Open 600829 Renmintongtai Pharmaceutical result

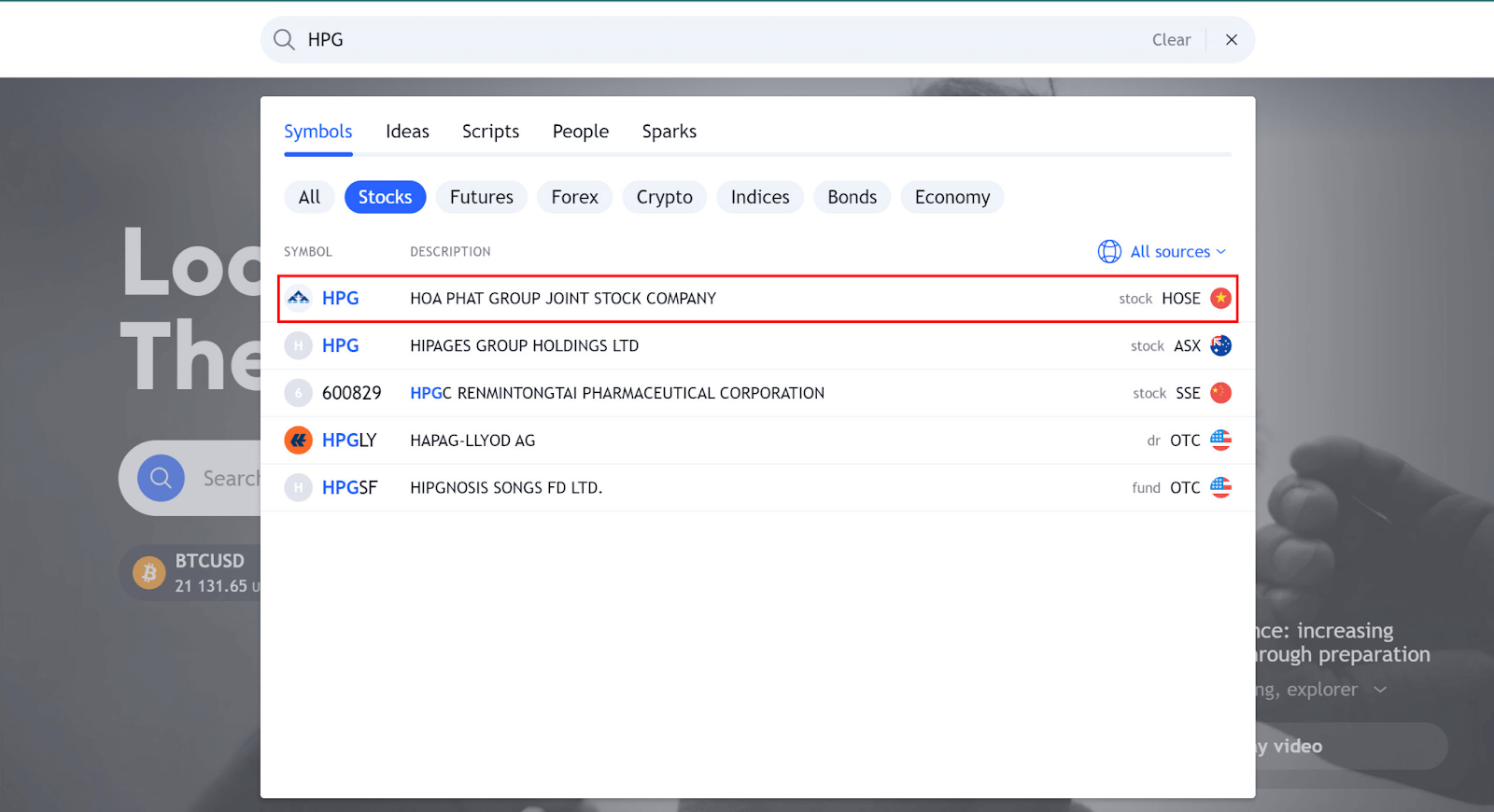click(757, 393)
